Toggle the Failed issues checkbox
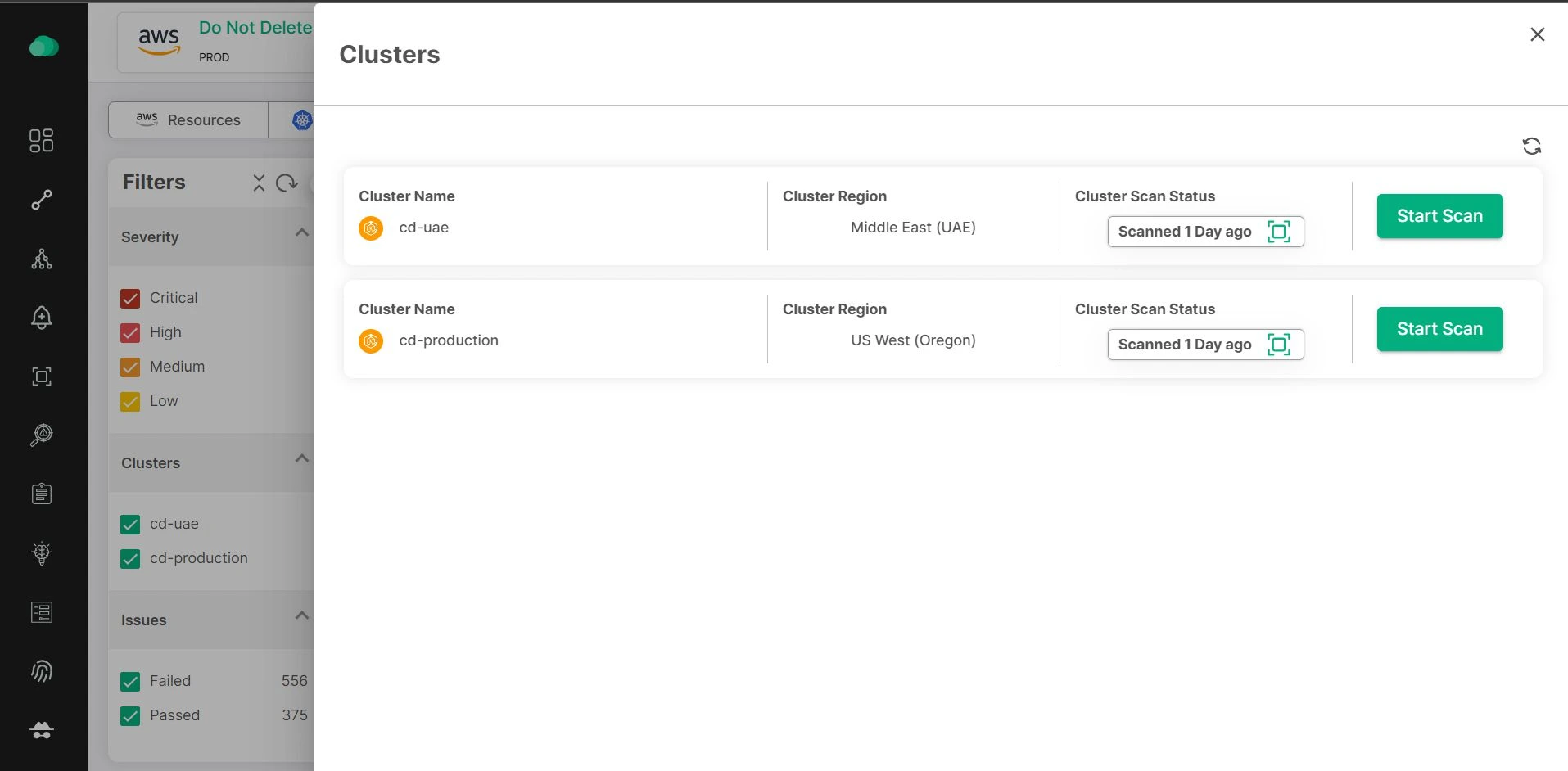 tap(130, 682)
